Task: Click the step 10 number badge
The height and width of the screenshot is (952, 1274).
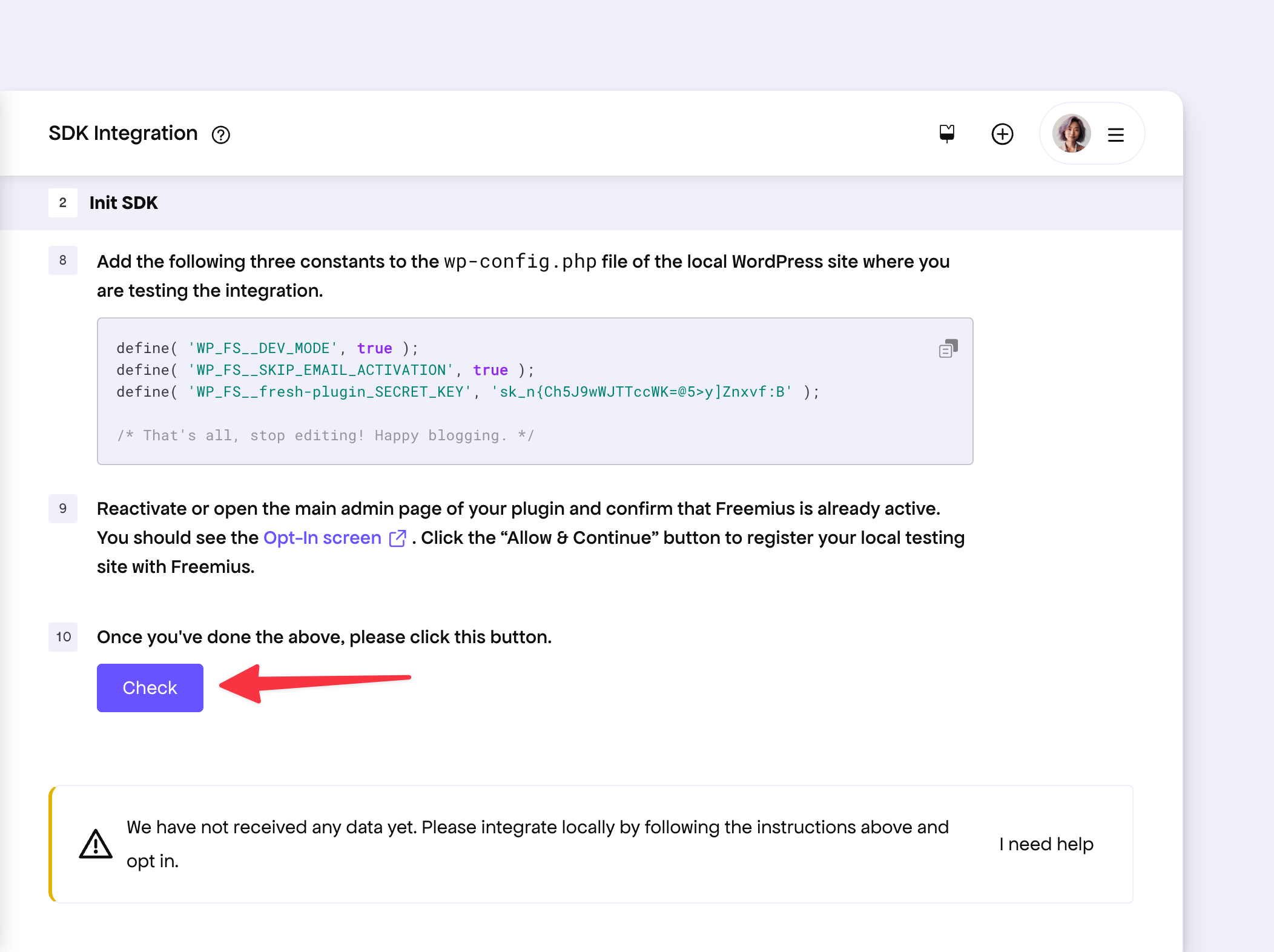Action: [63, 637]
